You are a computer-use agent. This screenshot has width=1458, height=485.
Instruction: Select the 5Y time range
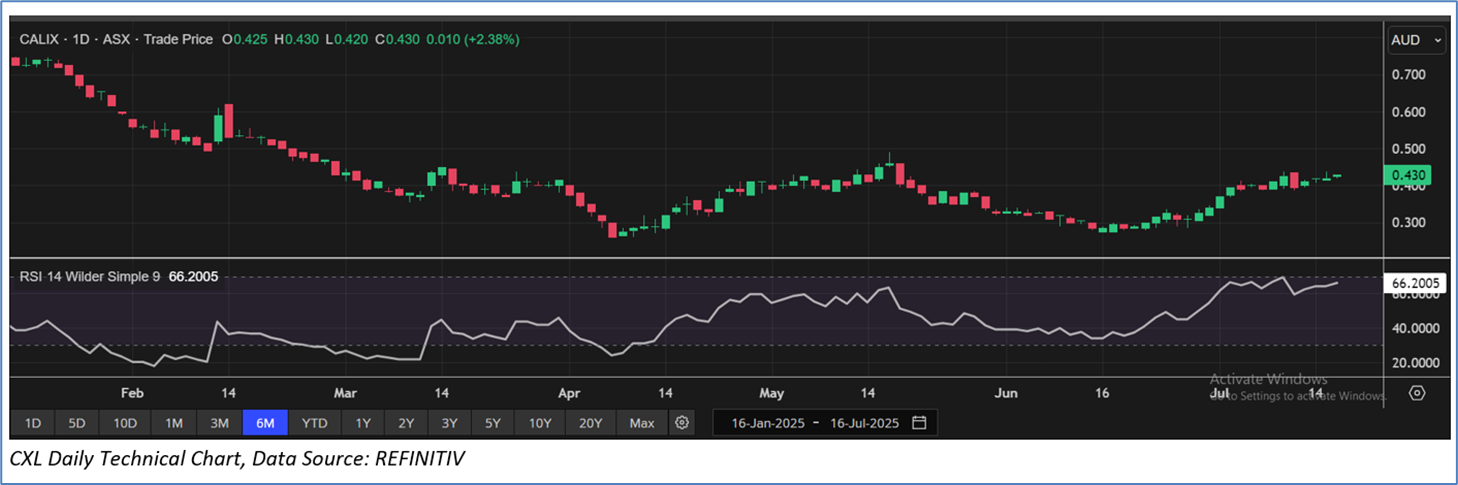(x=492, y=423)
